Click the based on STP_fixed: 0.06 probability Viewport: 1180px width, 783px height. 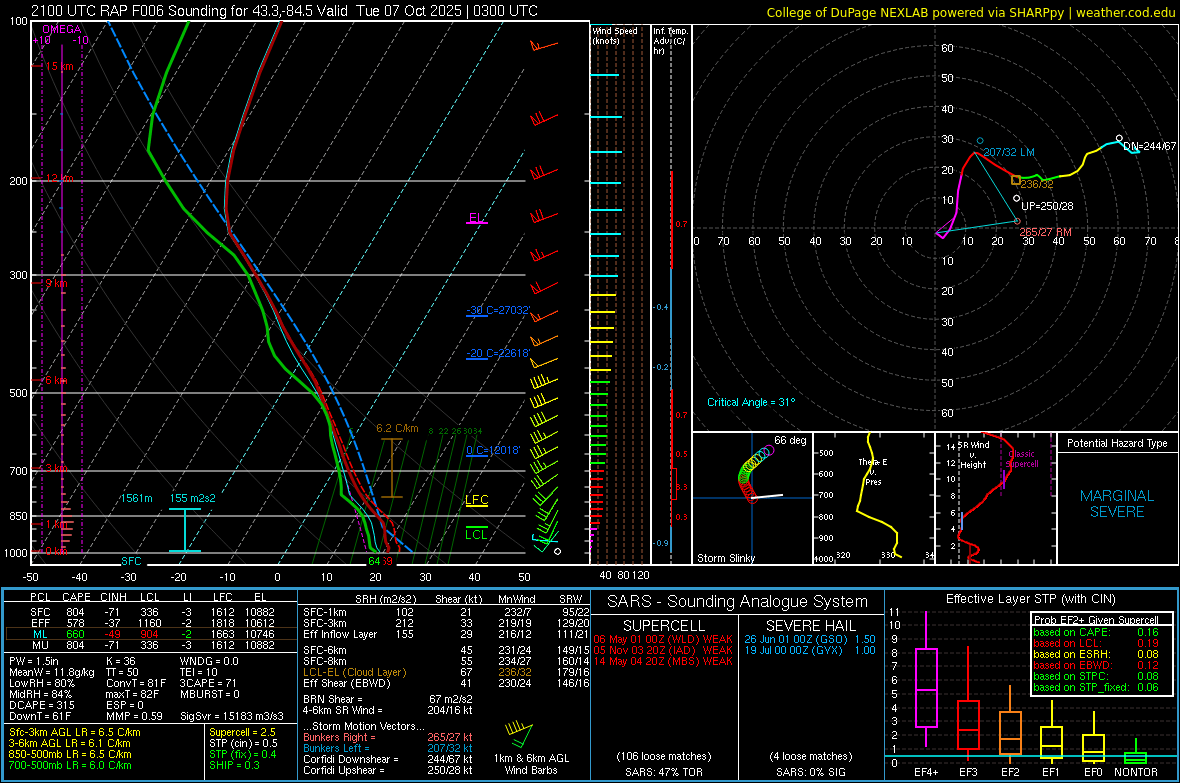pos(1096,687)
